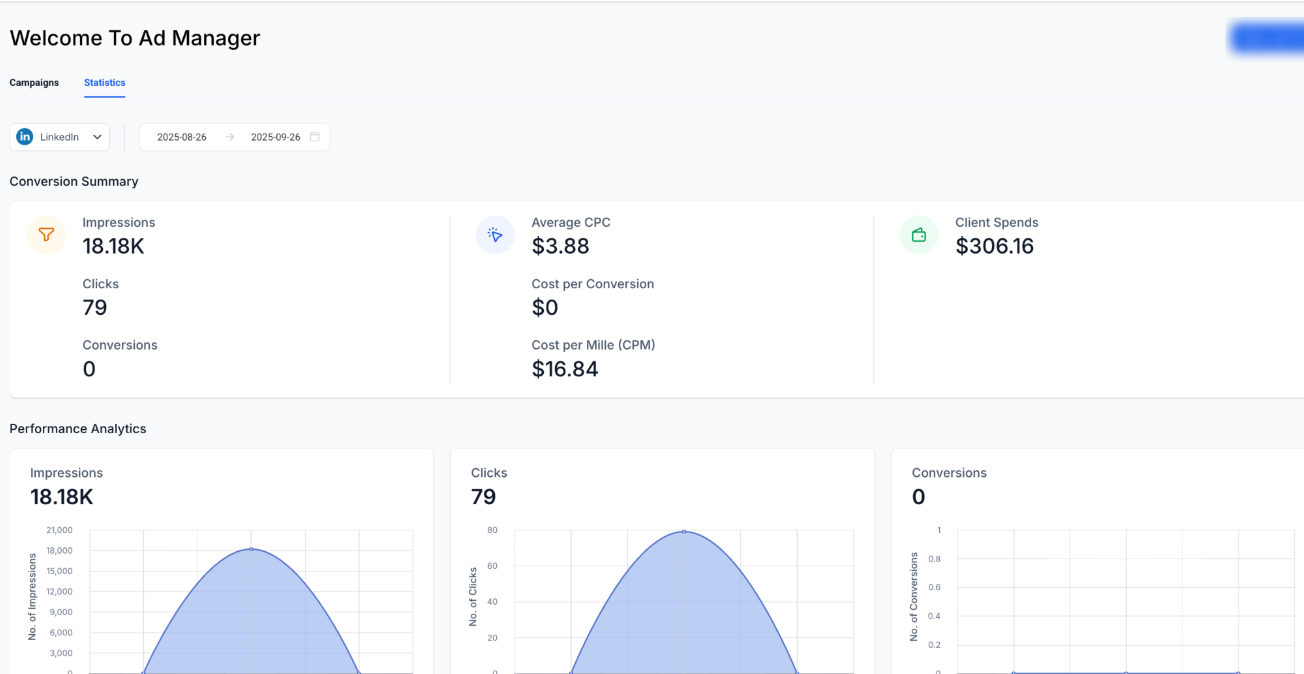The width and height of the screenshot is (1304, 674).
Task: Click the orange funnel icon beside Impressions
Action: tap(46, 235)
